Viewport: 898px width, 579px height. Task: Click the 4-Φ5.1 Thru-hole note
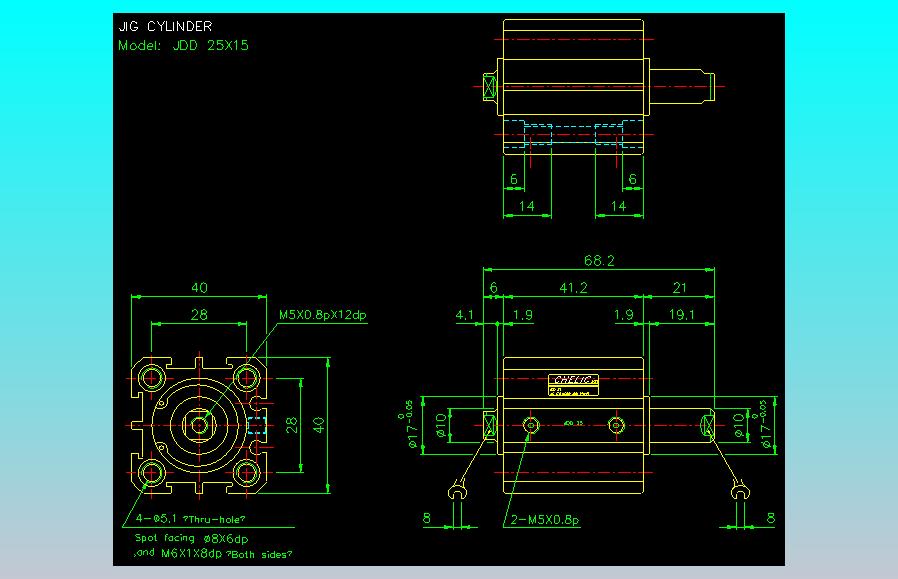(x=190, y=519)
